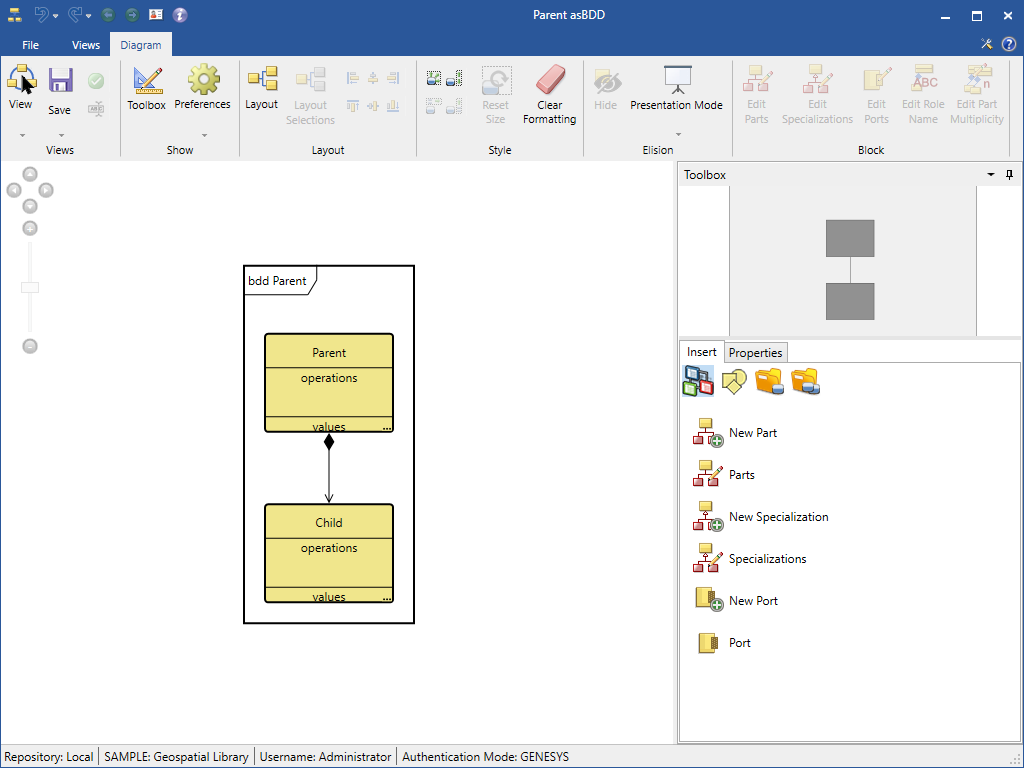Switch to the Views ribbon tab
The width and height of the screenshot is (1024, 768).
point(86,45)
